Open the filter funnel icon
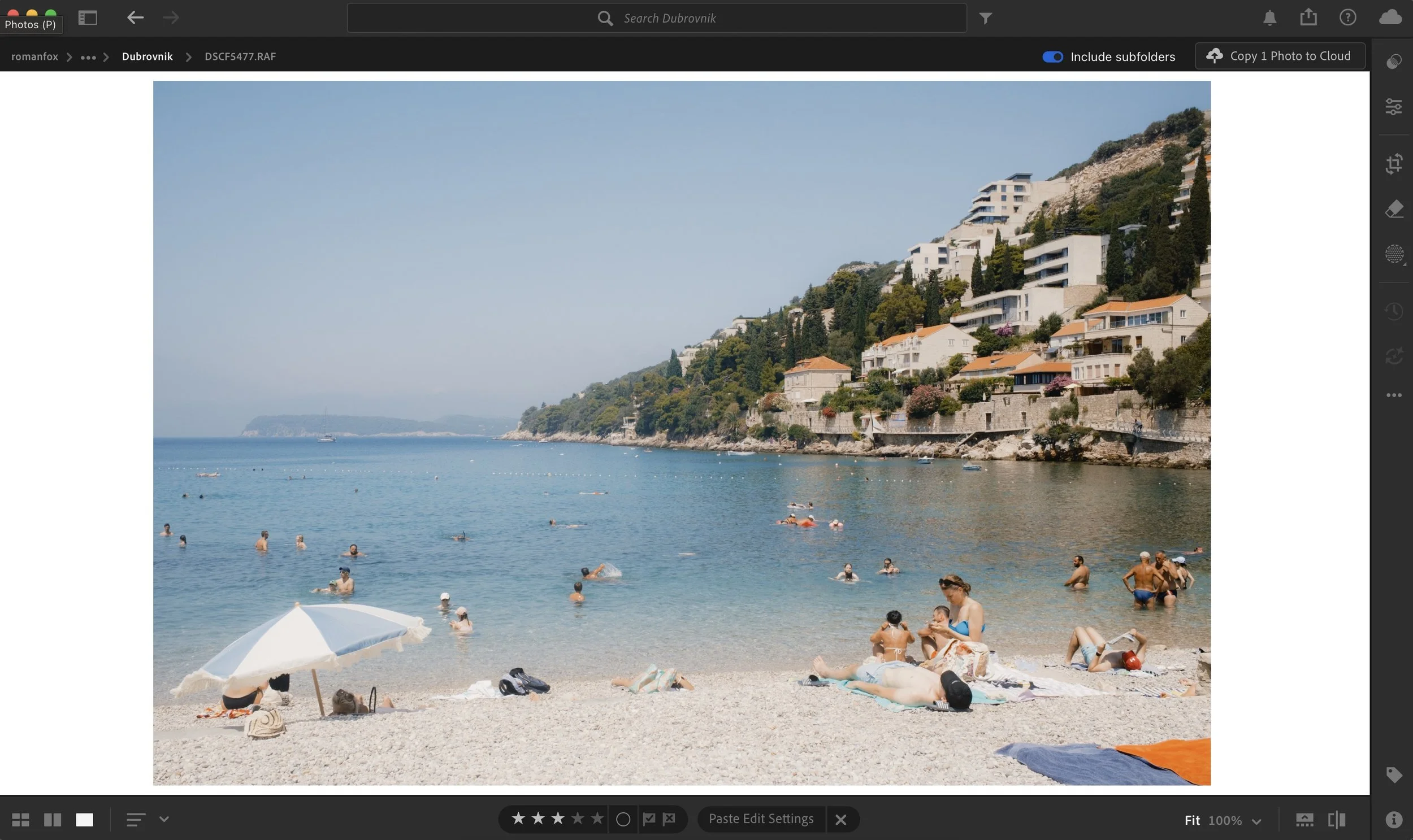 tap(985, 19)
